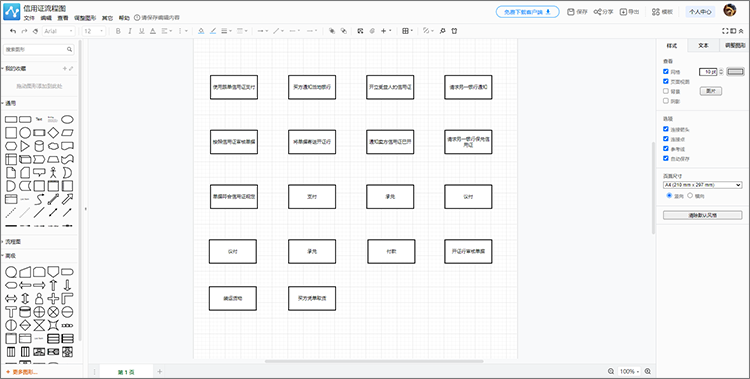Enable the 阴影 shadow checkbox
750x379 pixels.
tap(666, 101)
